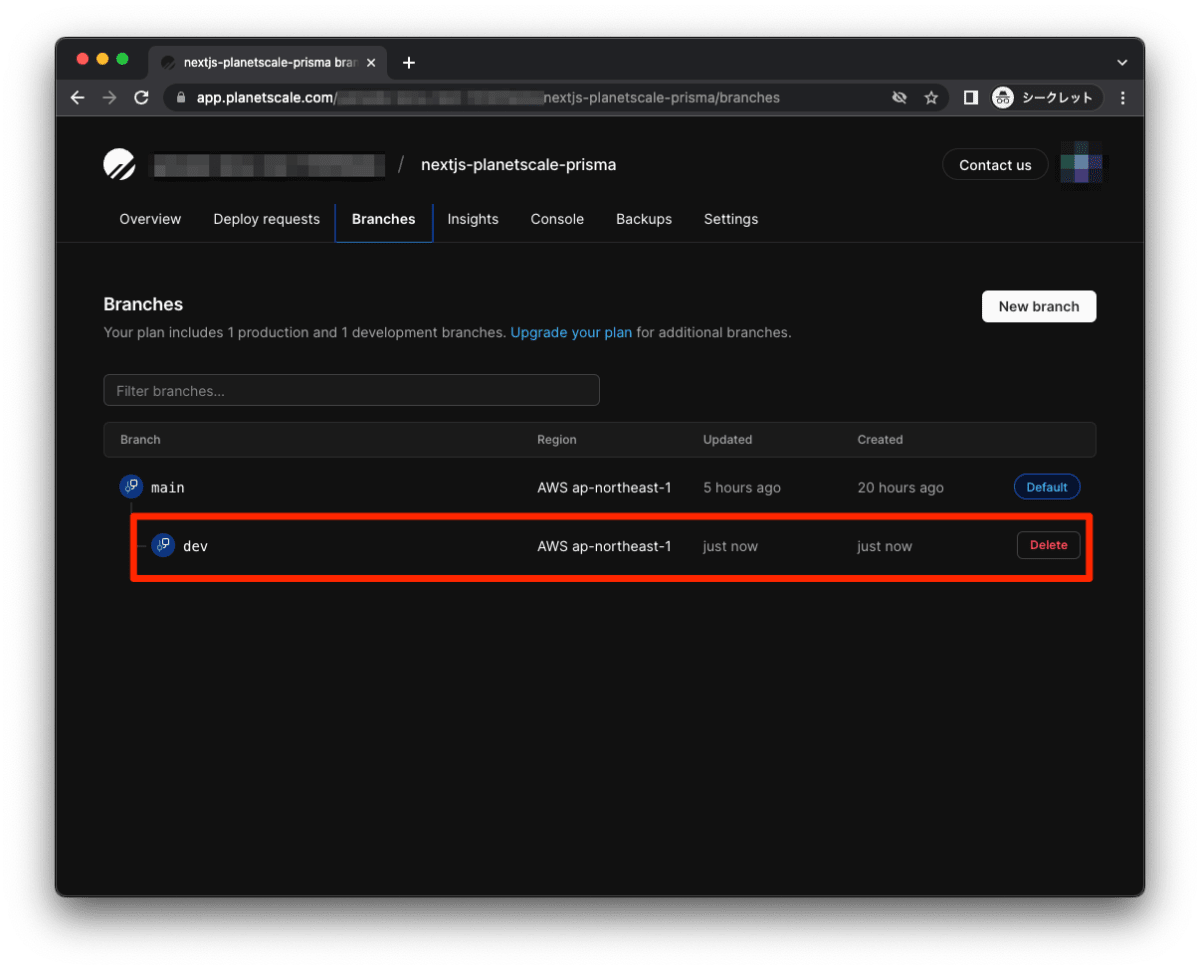The height and width of the screenshot is (970, 1200).
Task: Click the browser forward arrow
Action: tap(109, 98)
